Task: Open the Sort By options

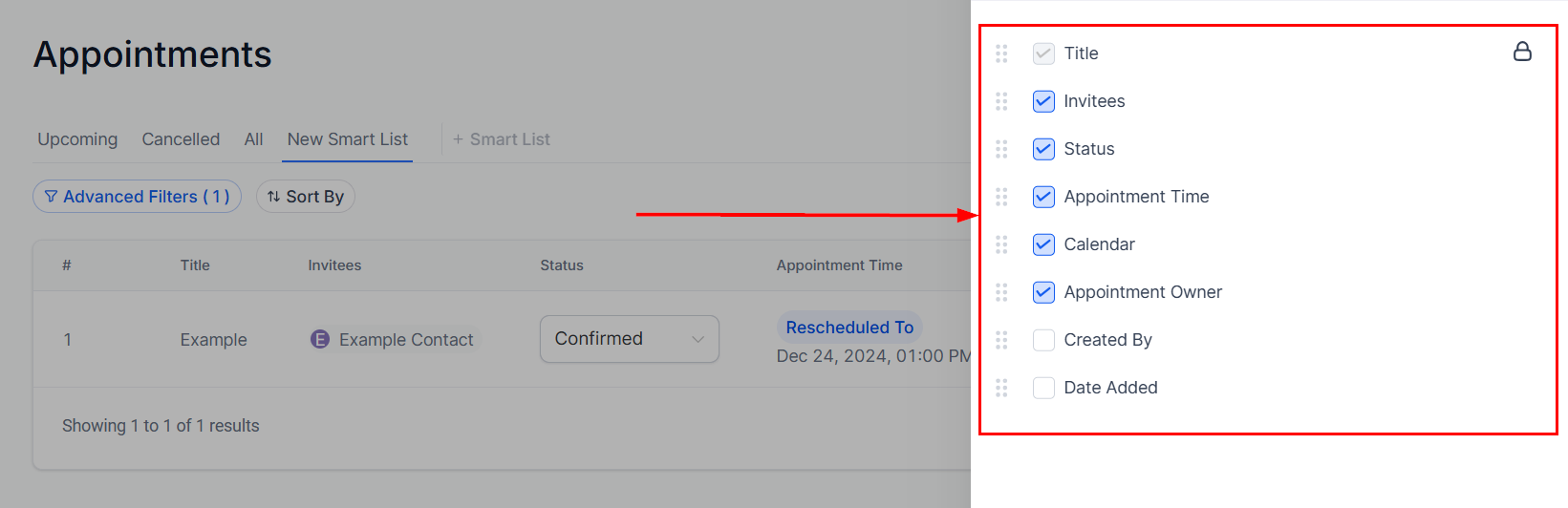Action: click(x=306, y=197)
